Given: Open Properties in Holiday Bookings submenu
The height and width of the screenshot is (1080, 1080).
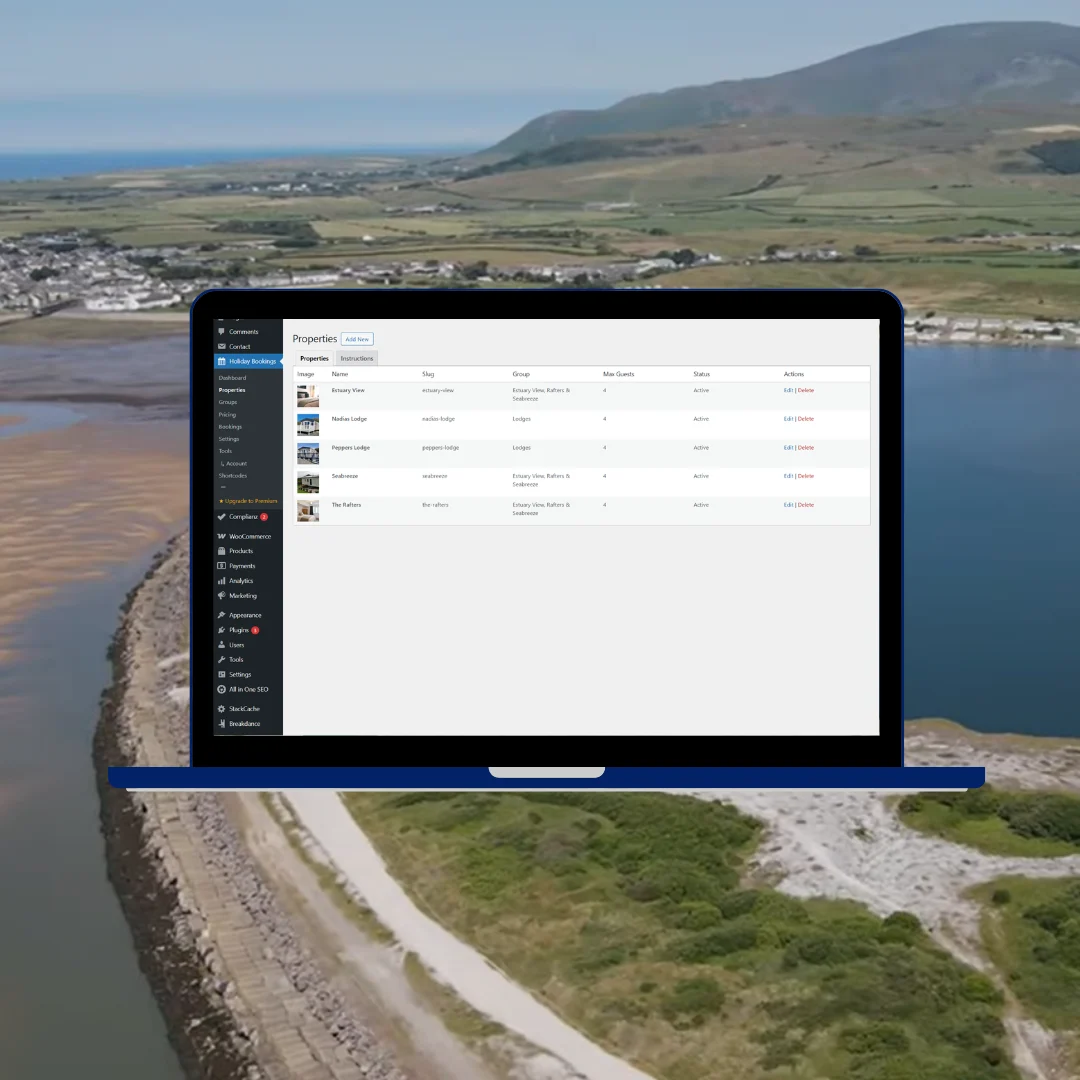Looking at the screenshot, I should tap(232, 390).
